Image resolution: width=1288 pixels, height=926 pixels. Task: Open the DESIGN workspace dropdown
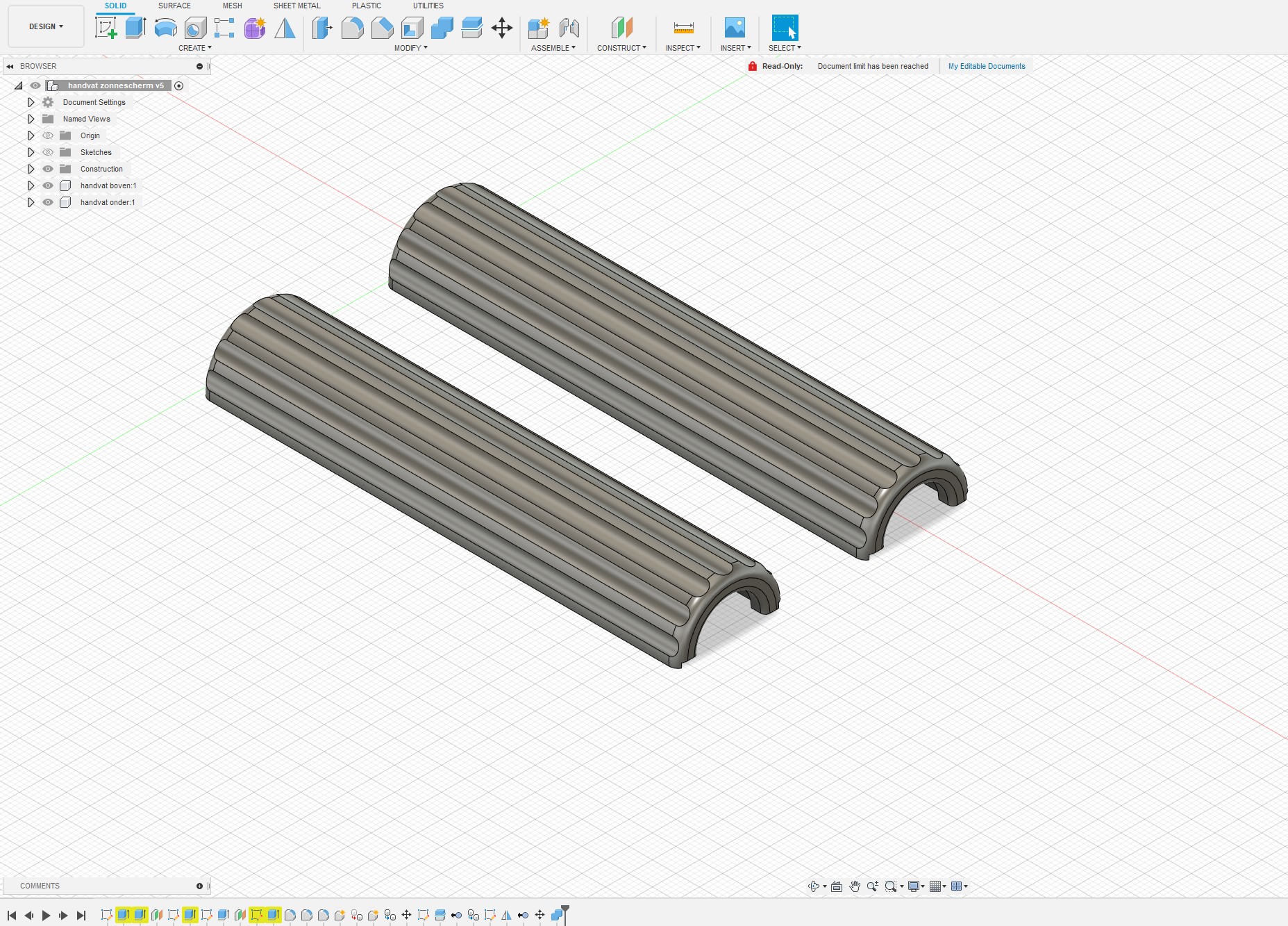pyautogui.click(x=46, y=26)
